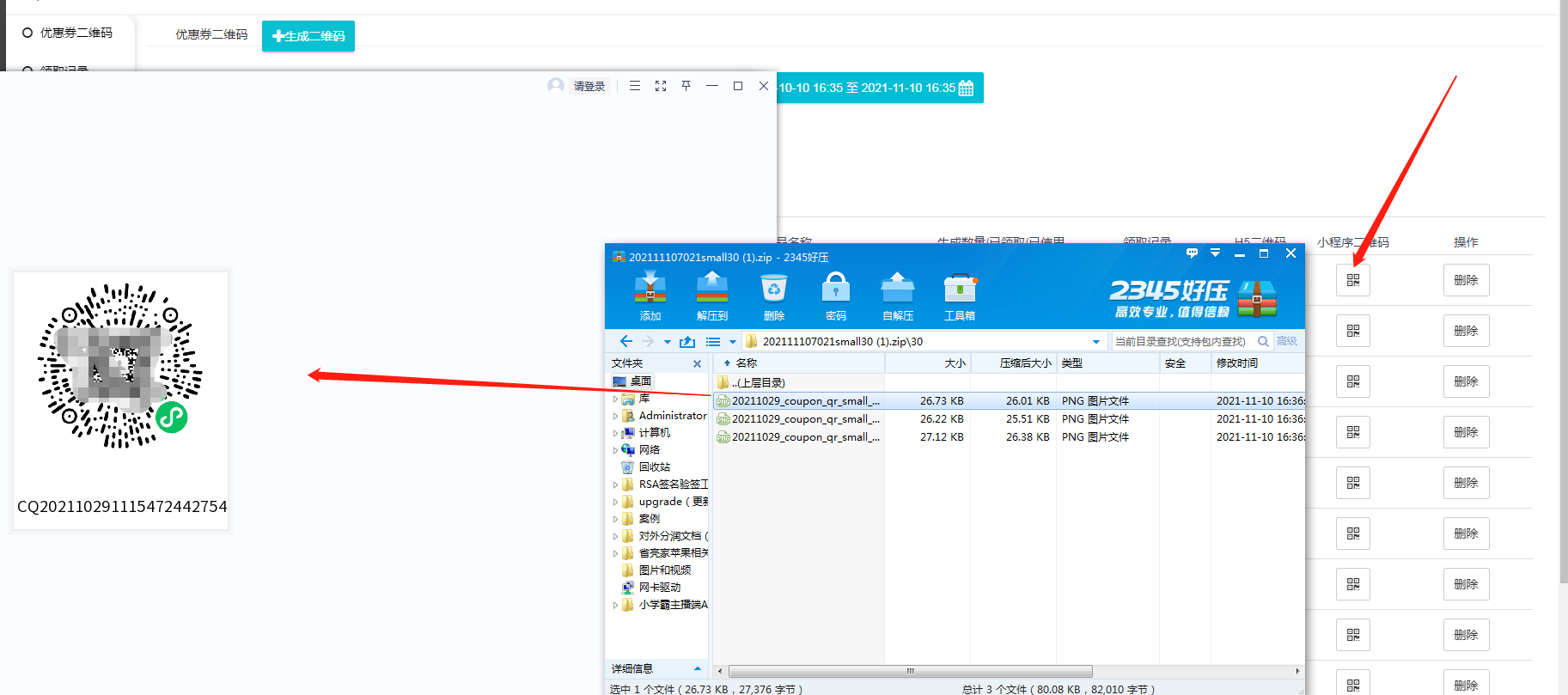Open the hamburger menu in image viewer
The height and width of the screenshot is (695, 1568).
pos(634,86)
